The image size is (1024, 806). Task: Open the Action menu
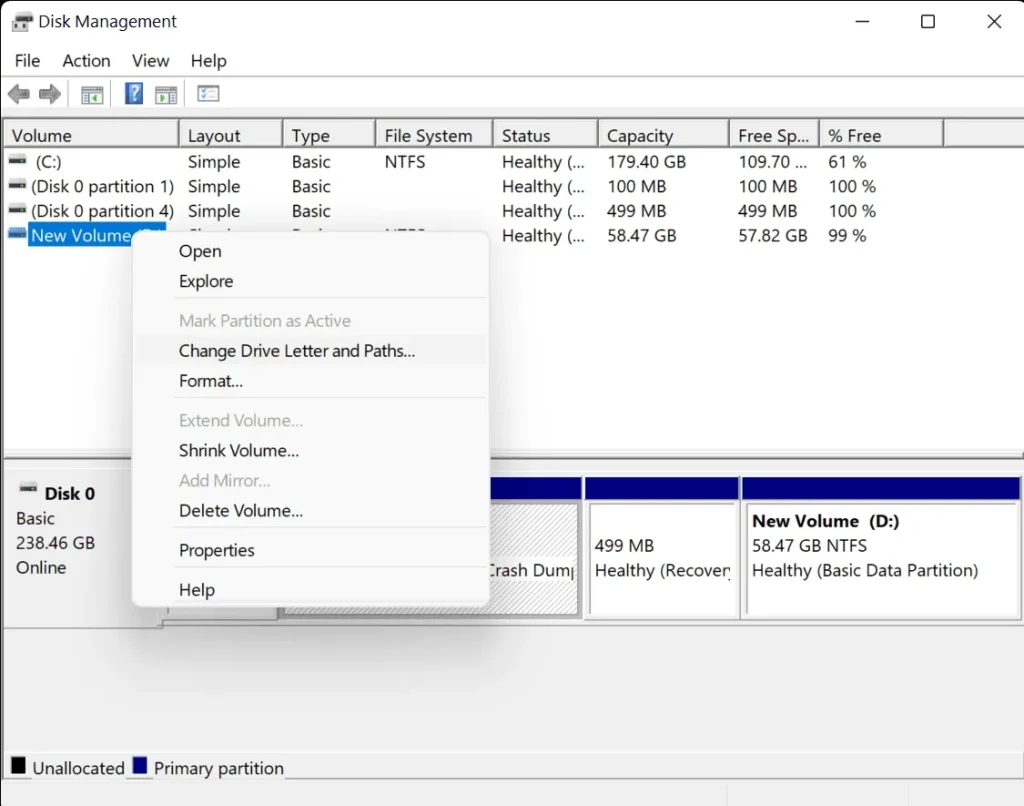point(86,61)
